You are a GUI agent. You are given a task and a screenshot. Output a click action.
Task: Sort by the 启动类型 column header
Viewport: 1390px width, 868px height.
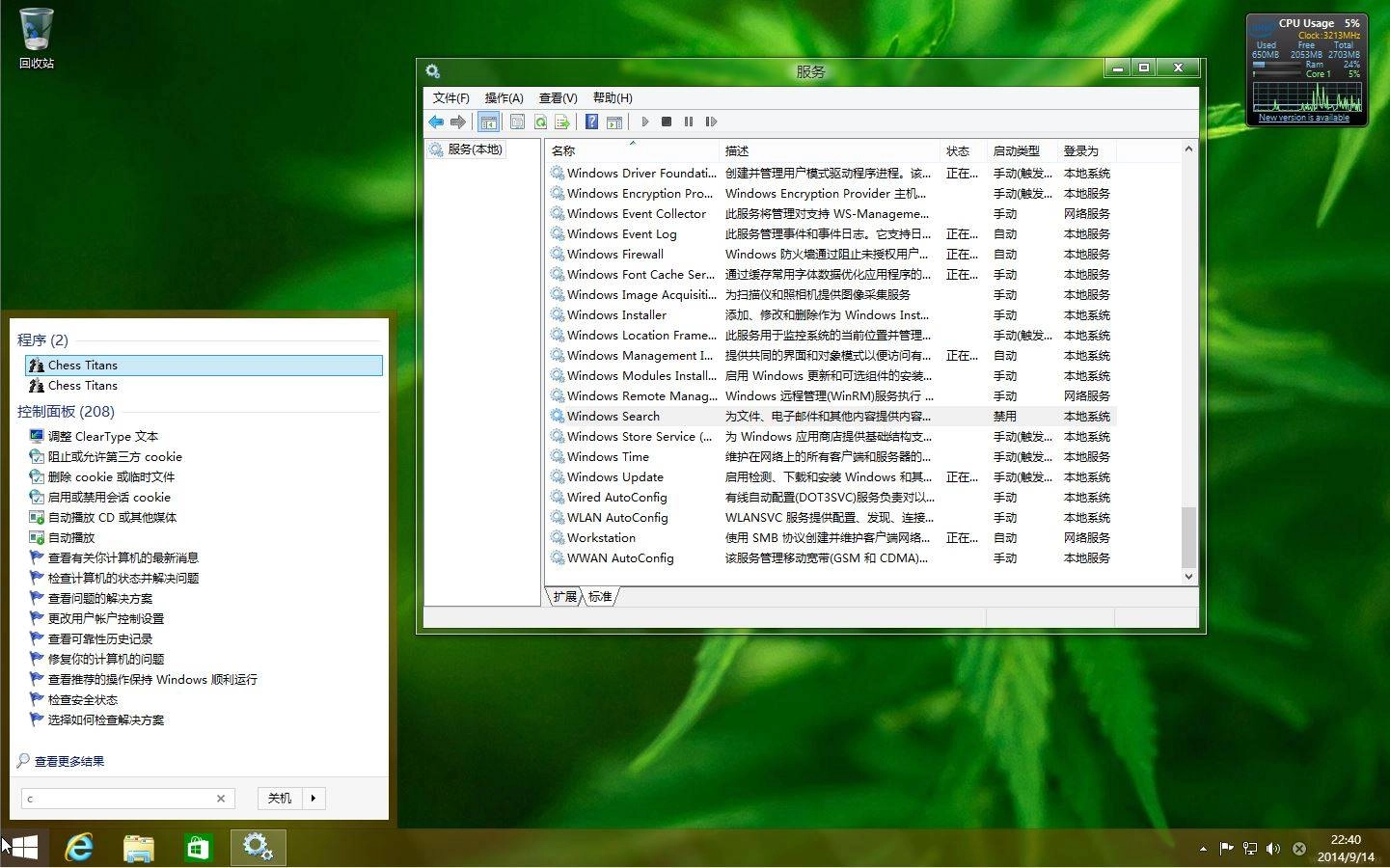pyautogui.click(x=1022, y=151)
